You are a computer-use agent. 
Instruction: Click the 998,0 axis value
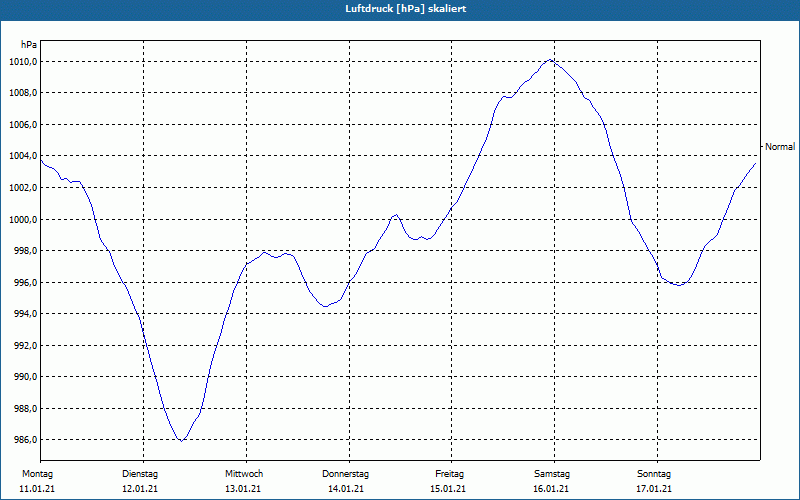24,251
